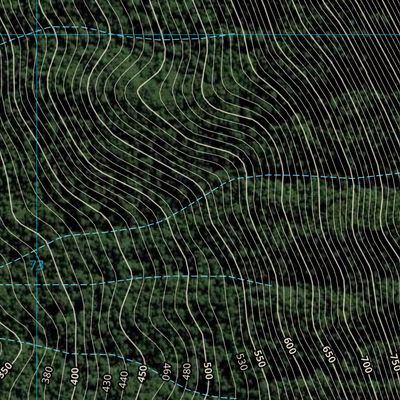Screen dimensions: 400x400
Task: Click the 600 contour elevation label
Action: 290,346
